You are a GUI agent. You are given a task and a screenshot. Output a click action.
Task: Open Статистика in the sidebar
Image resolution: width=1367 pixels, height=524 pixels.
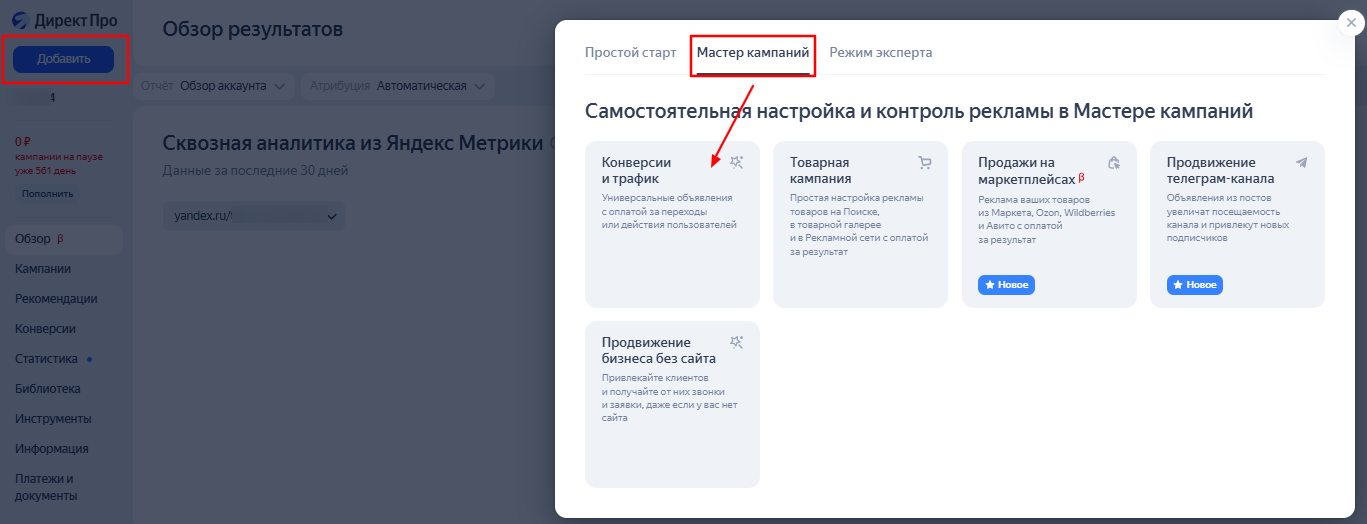coord(46,359)
